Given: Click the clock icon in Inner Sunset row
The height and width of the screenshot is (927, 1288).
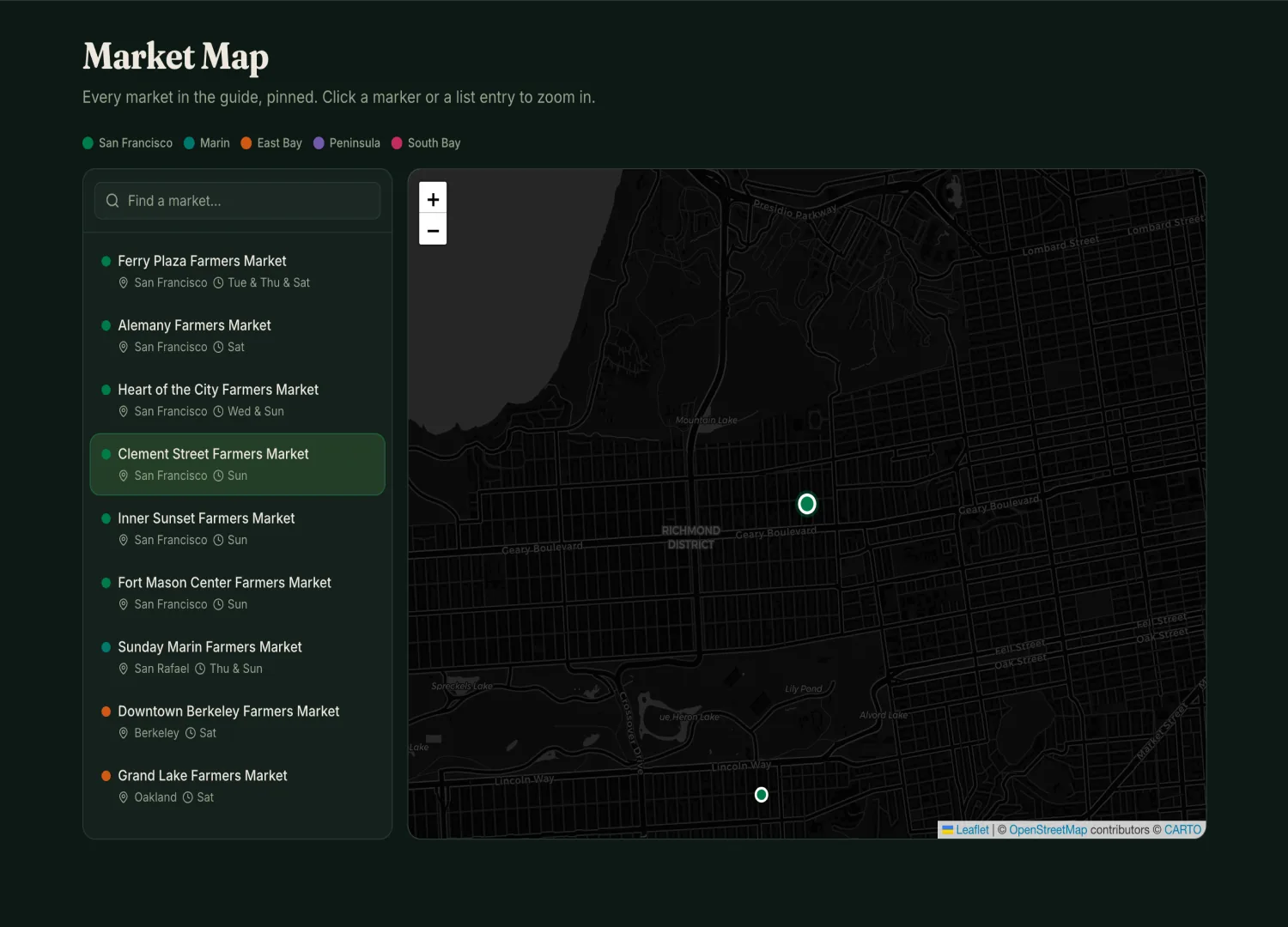Looking at the screenshot, I should point(218,540).
